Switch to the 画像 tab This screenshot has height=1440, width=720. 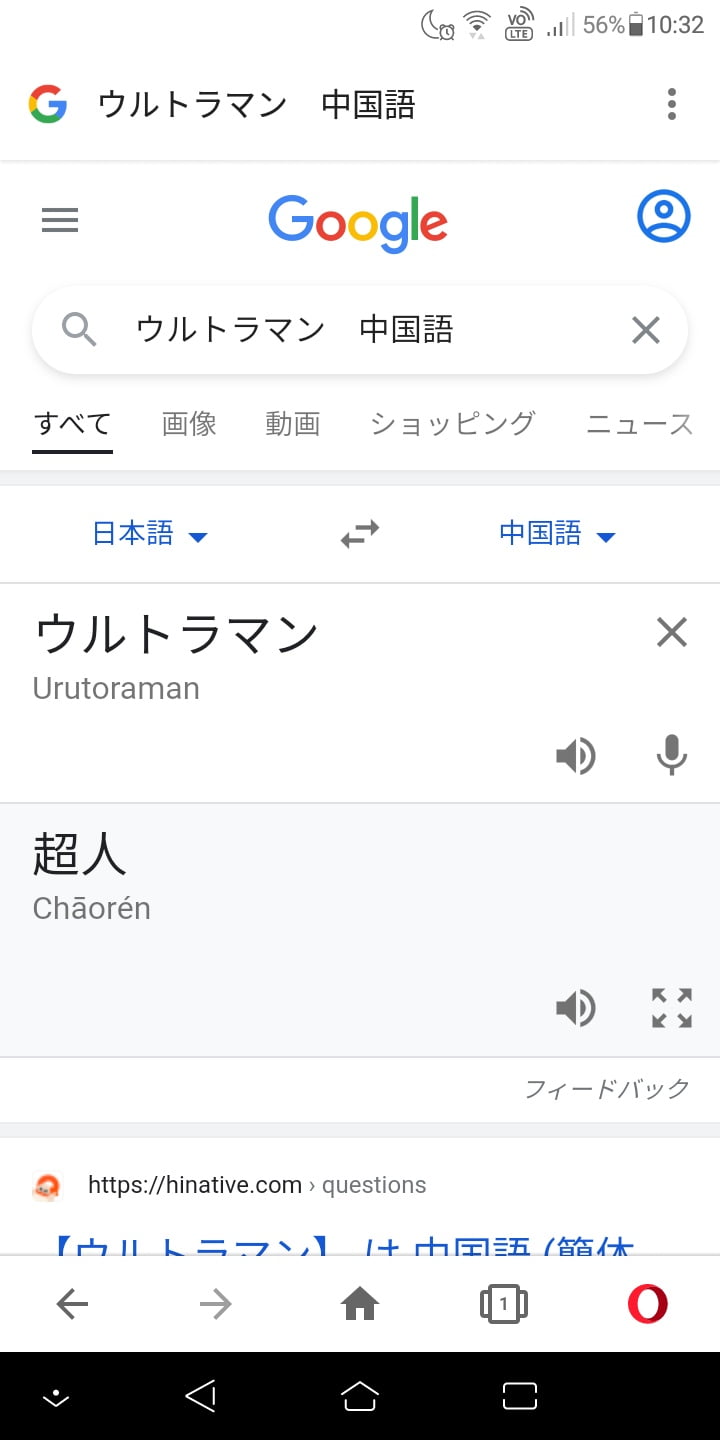click(189, 424)
